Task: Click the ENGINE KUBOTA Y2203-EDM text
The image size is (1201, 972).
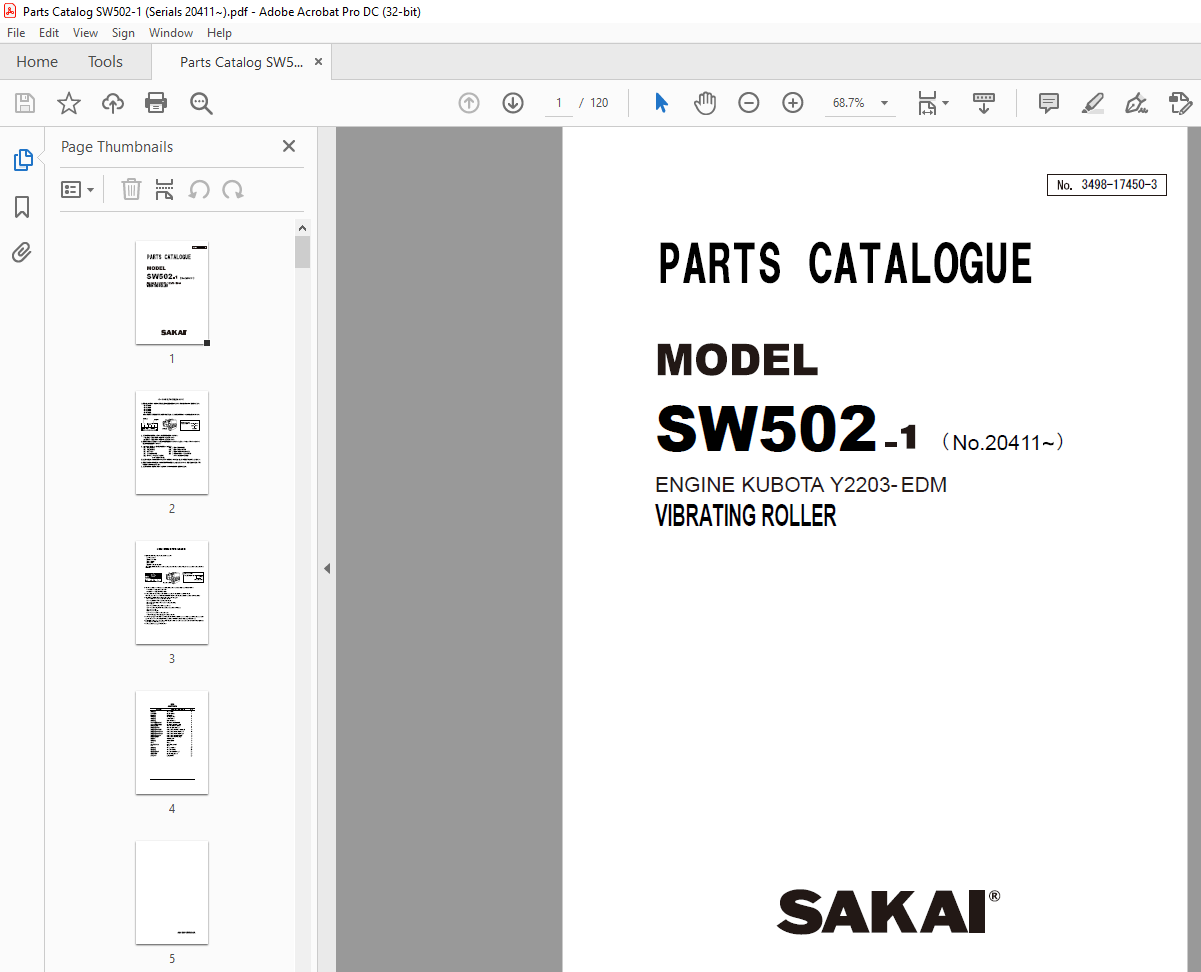Action: (801, 485)
